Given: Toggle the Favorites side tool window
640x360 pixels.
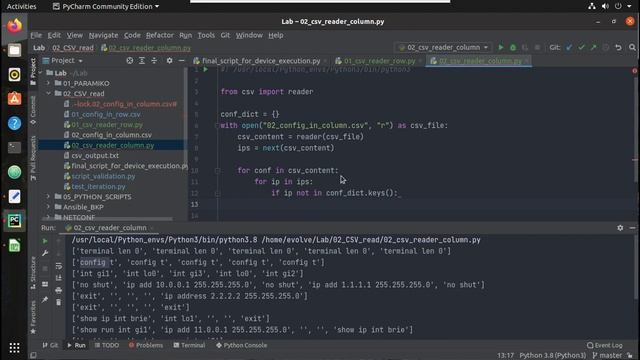Looking at the screenshot, I should pyautogui.click(x=33, y=318).
